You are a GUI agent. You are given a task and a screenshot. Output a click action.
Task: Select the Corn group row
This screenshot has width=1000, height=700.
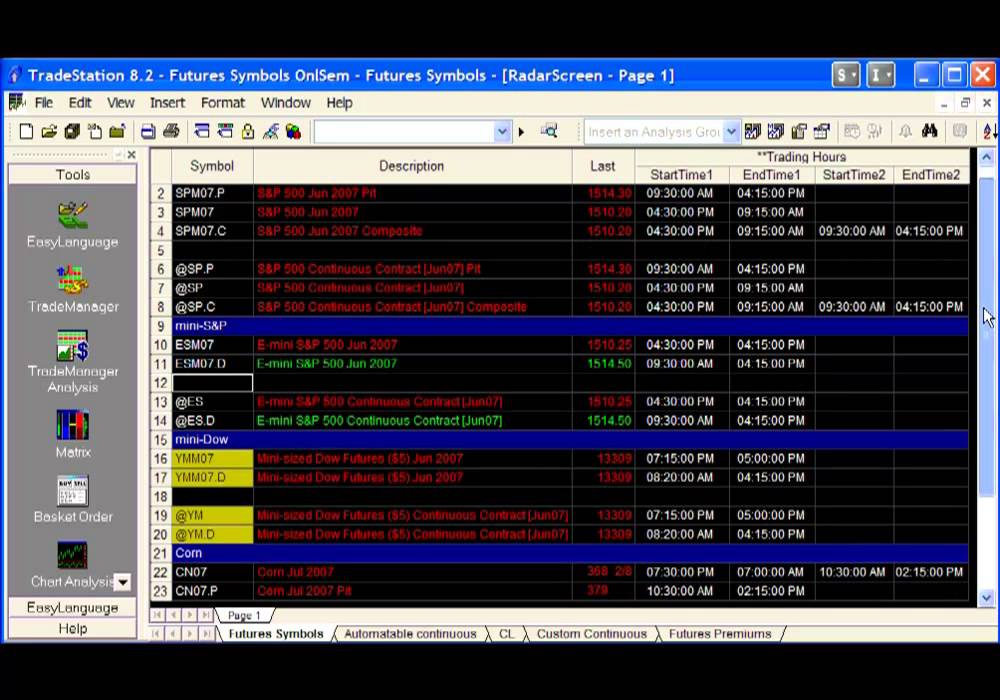tap(570, 553)
